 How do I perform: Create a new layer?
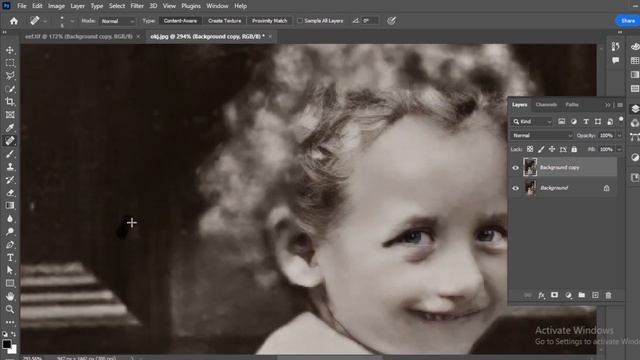[x=595, y=295]
